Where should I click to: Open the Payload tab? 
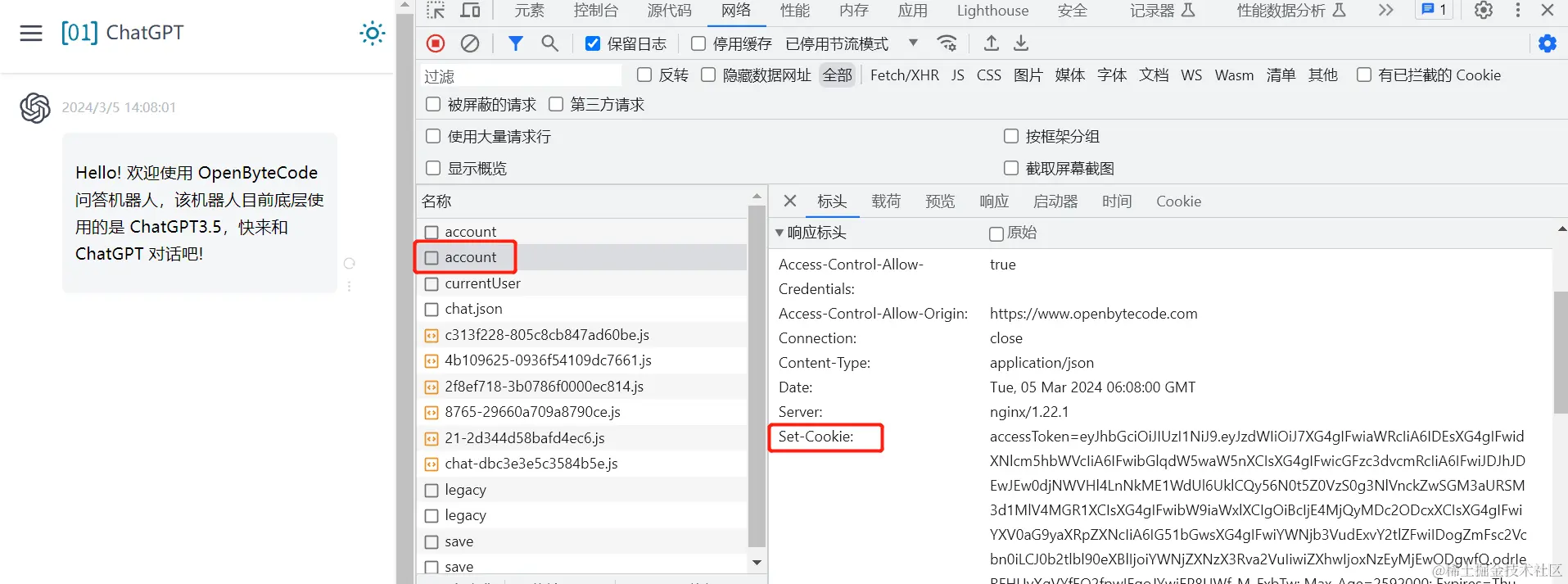(886, 201)
